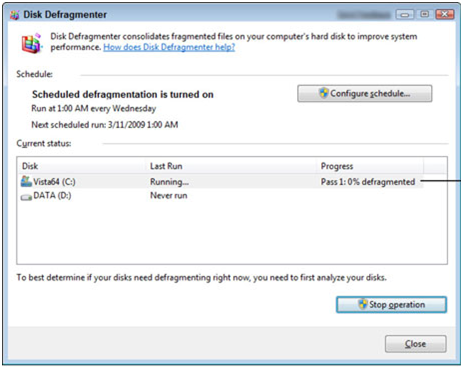The width and height of the screenshot is (463, 369).
Task: Stop the running defragment operation
Action: point(391,305)
